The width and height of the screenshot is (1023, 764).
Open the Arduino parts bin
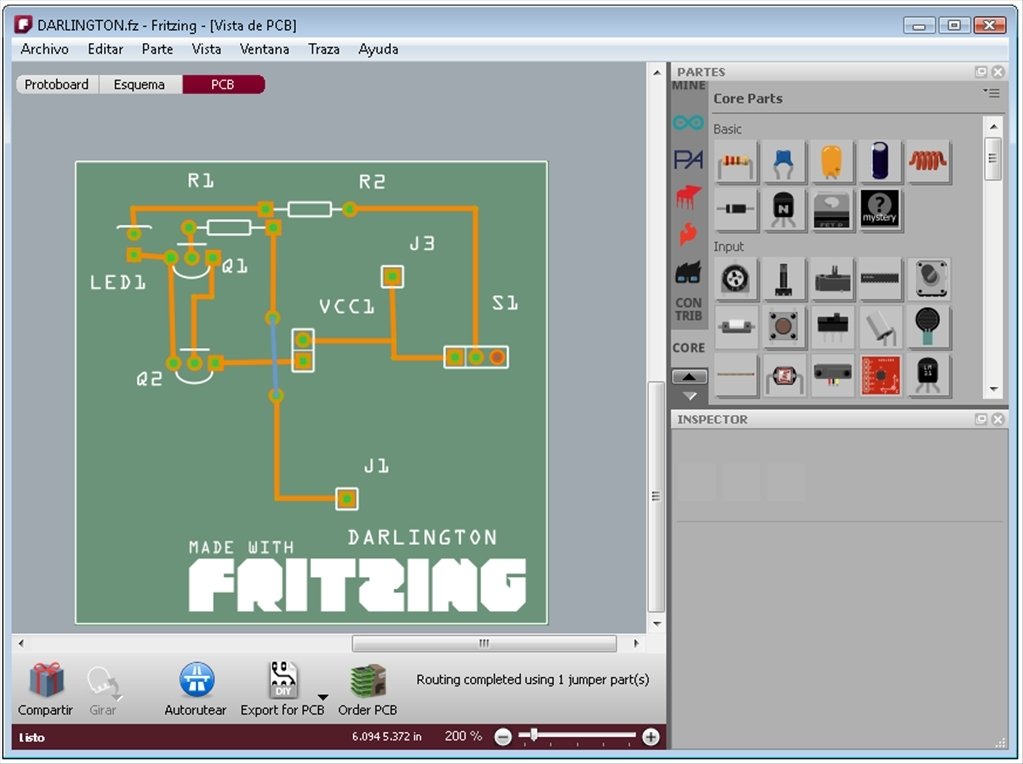[x=688, y=123]
